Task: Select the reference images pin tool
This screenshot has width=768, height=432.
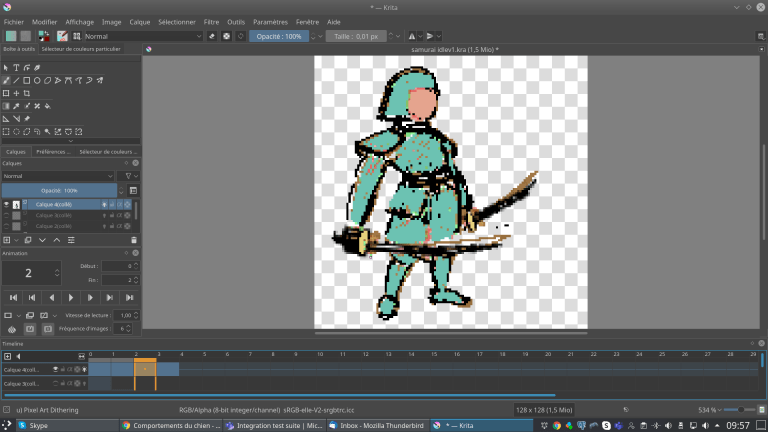Action: [26, 119]
